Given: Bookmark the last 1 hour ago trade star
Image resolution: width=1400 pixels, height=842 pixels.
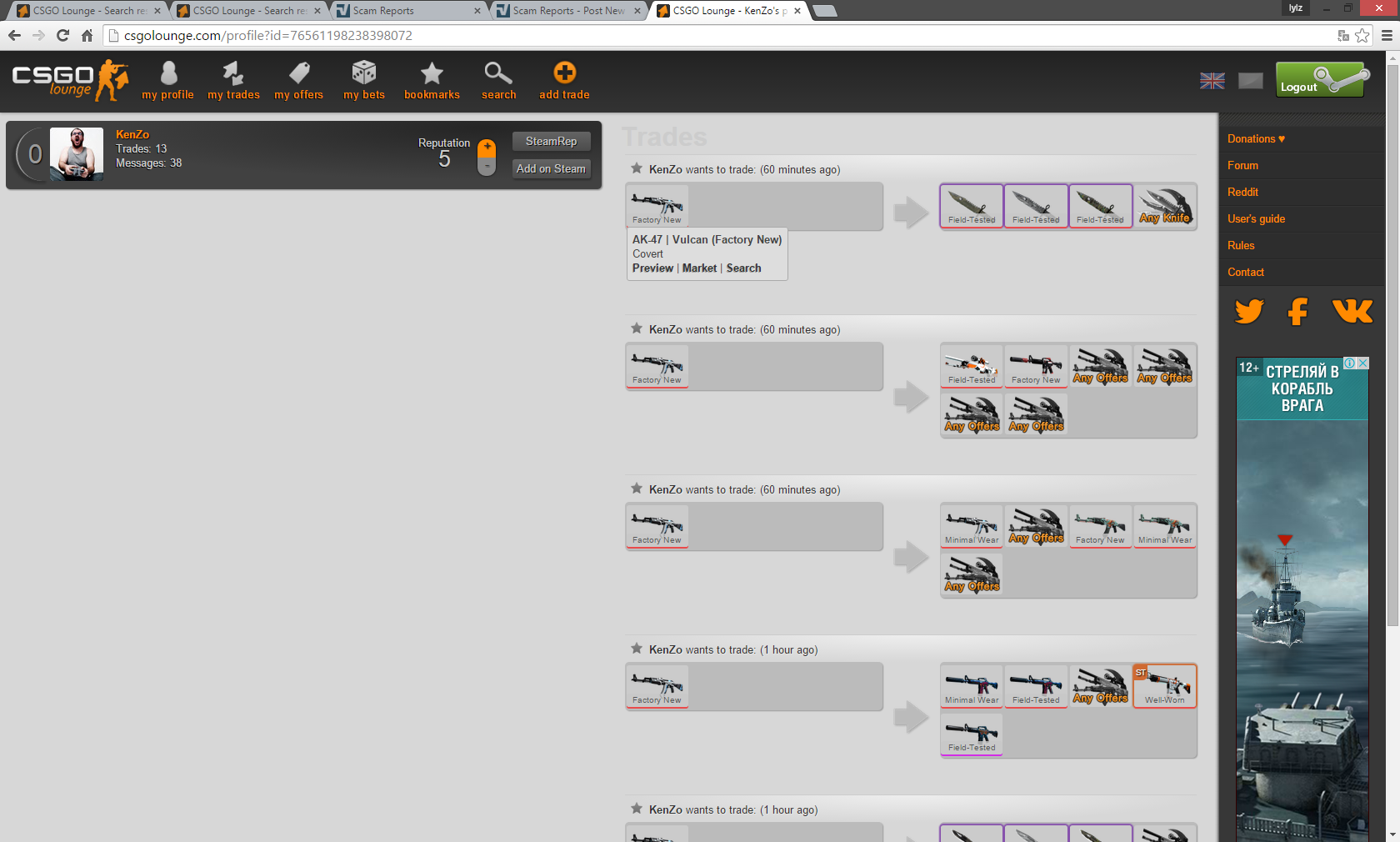Looking at the screenshot, I should pos(637,809).
